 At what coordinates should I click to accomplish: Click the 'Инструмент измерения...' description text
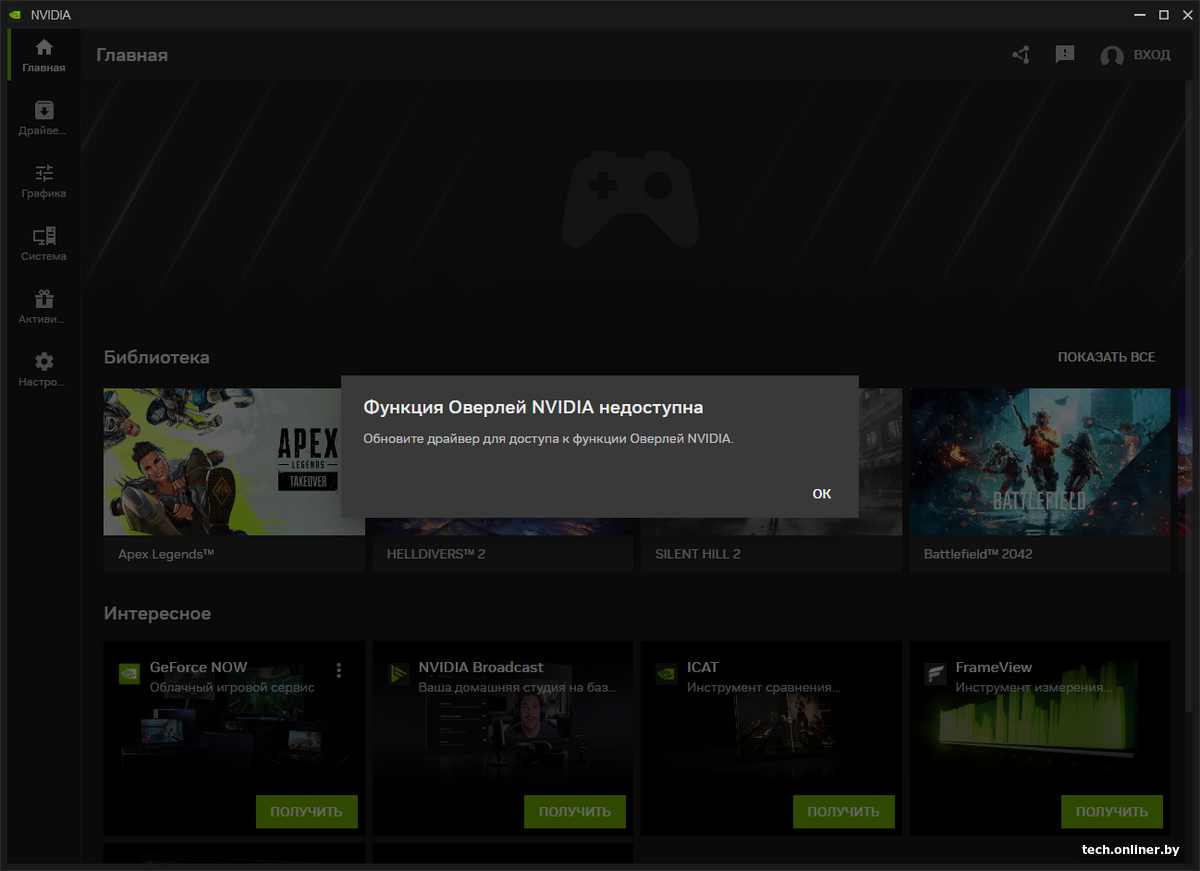(1034, 688)
